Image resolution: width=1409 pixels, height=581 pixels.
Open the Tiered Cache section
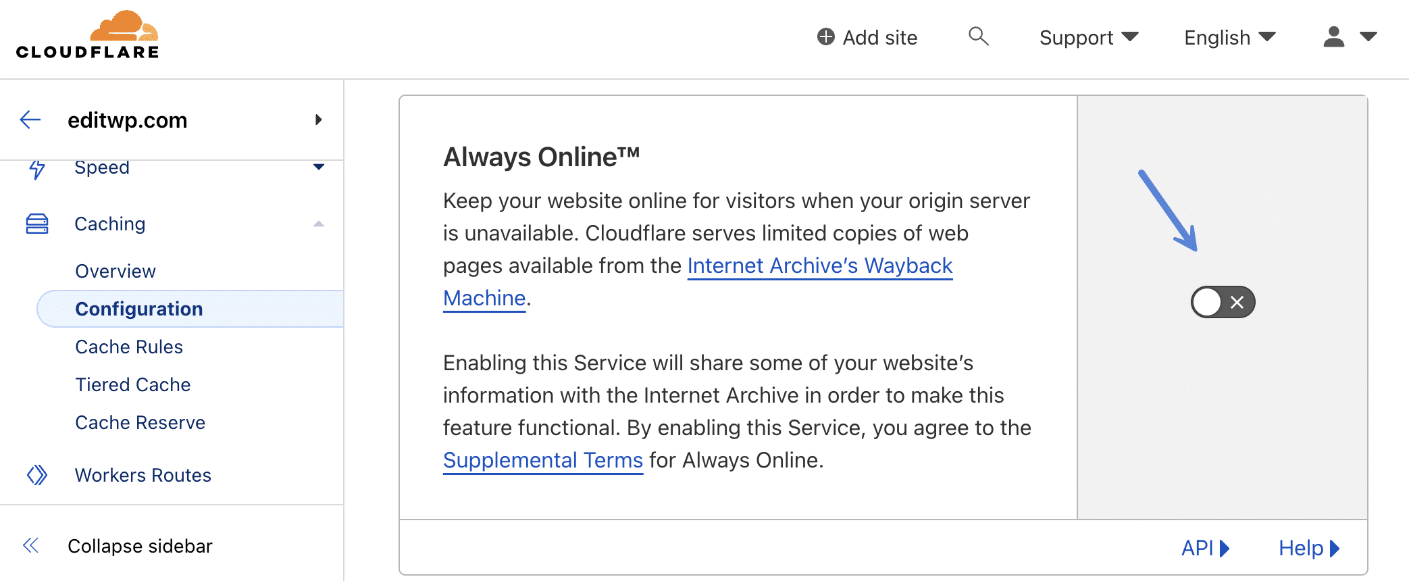point(132,384)
